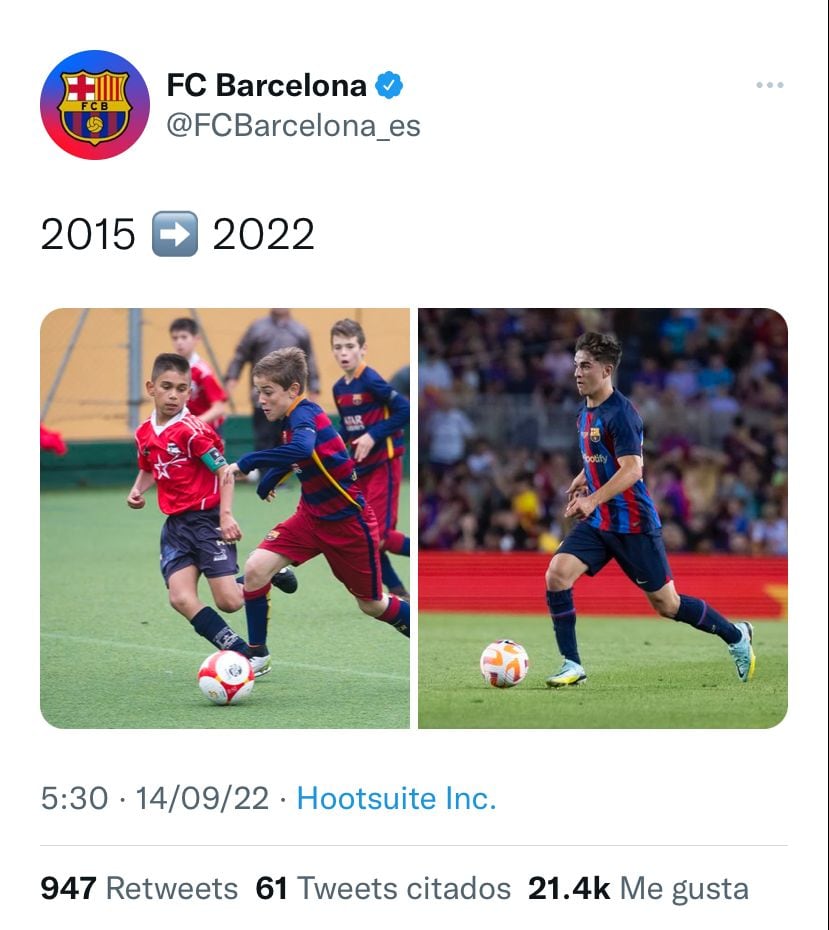Viewport: 829px width, 930px height.
Task: Enlarge the right 2022 stadium photo
Action: pos(603,518)
